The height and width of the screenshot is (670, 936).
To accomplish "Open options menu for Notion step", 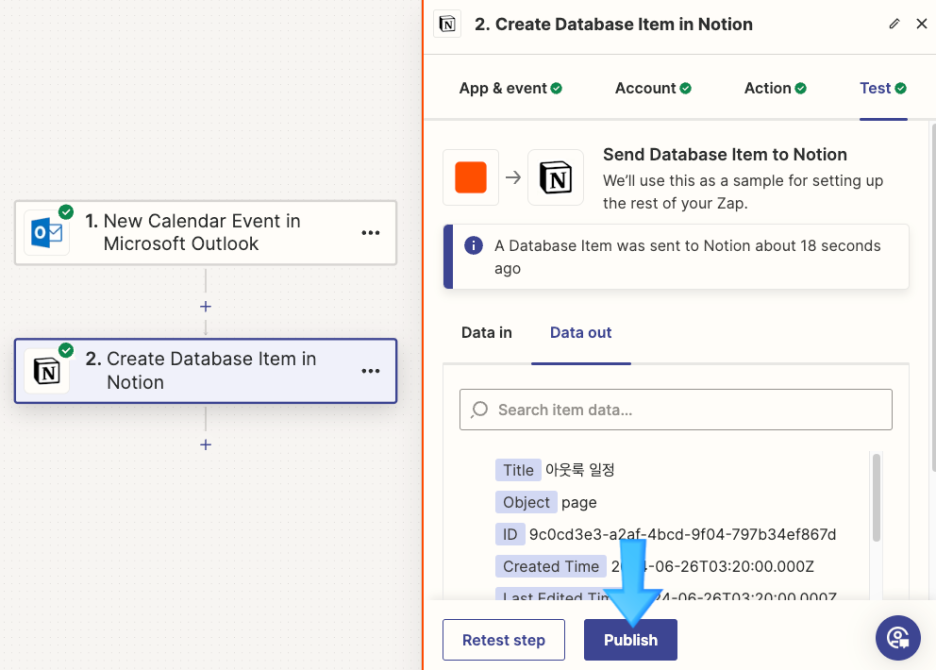I will tap(371, 371).
